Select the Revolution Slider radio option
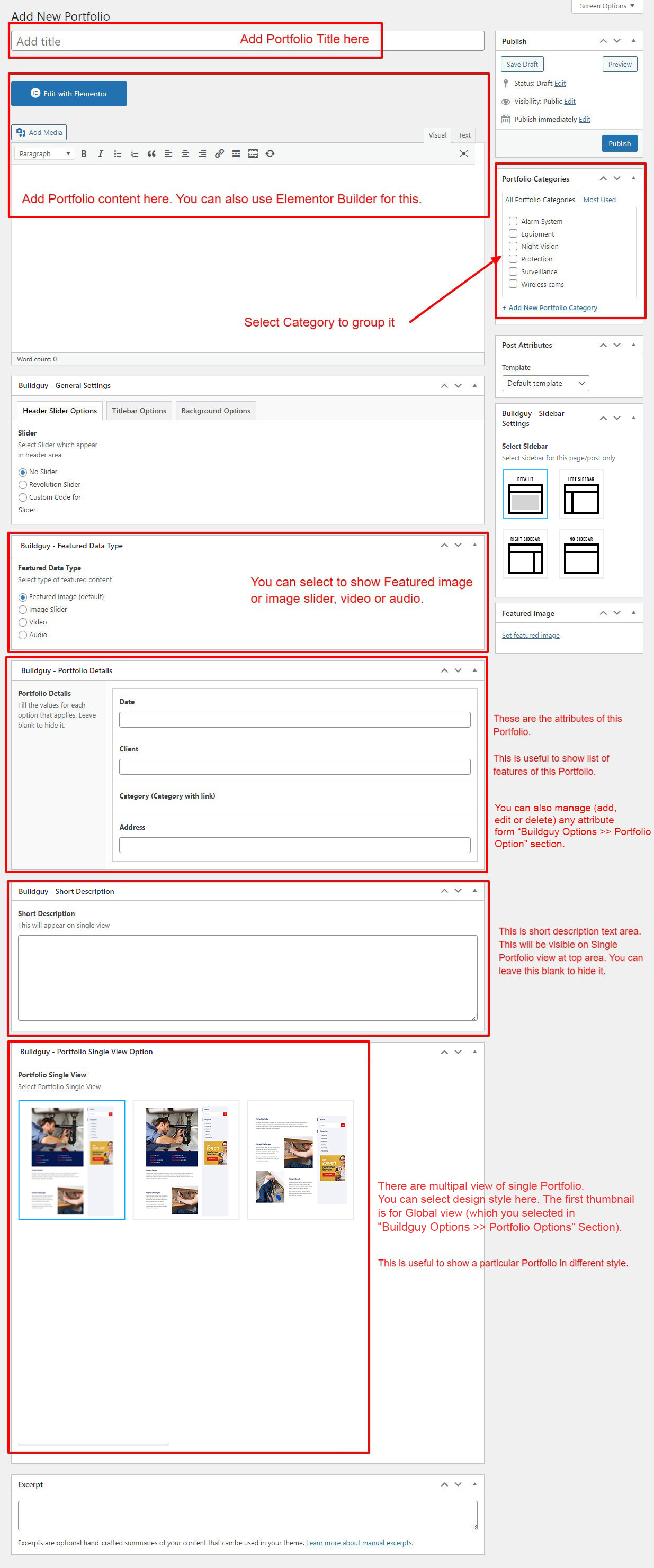Screen dimensions: 654x1568 coord(23,485)
